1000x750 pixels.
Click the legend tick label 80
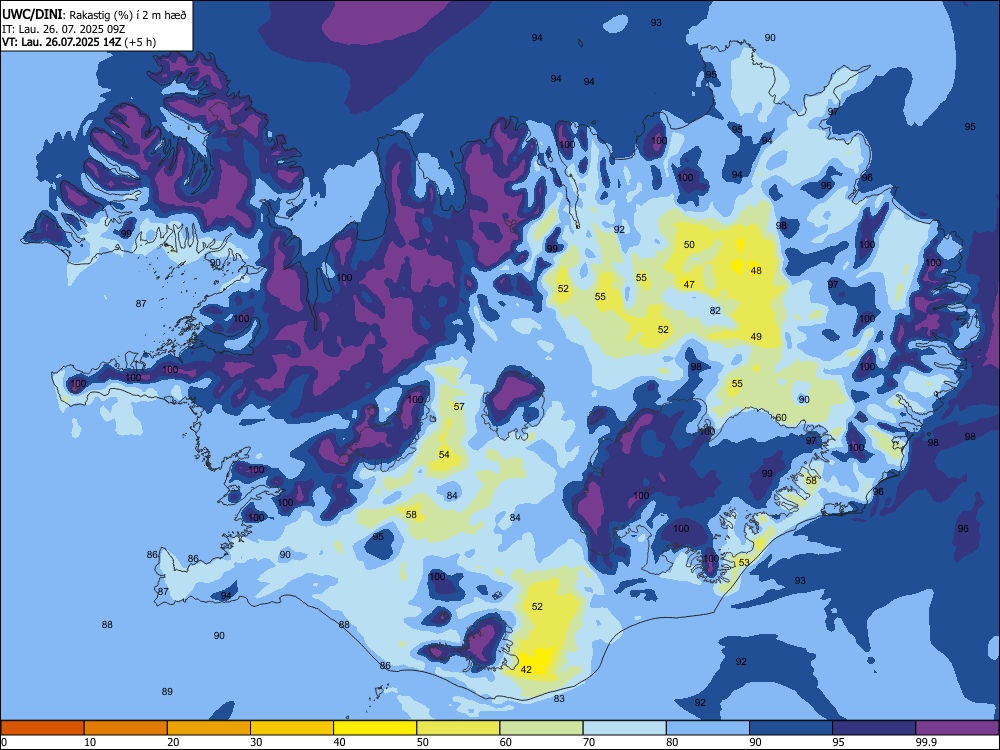[x=673, y=742]
